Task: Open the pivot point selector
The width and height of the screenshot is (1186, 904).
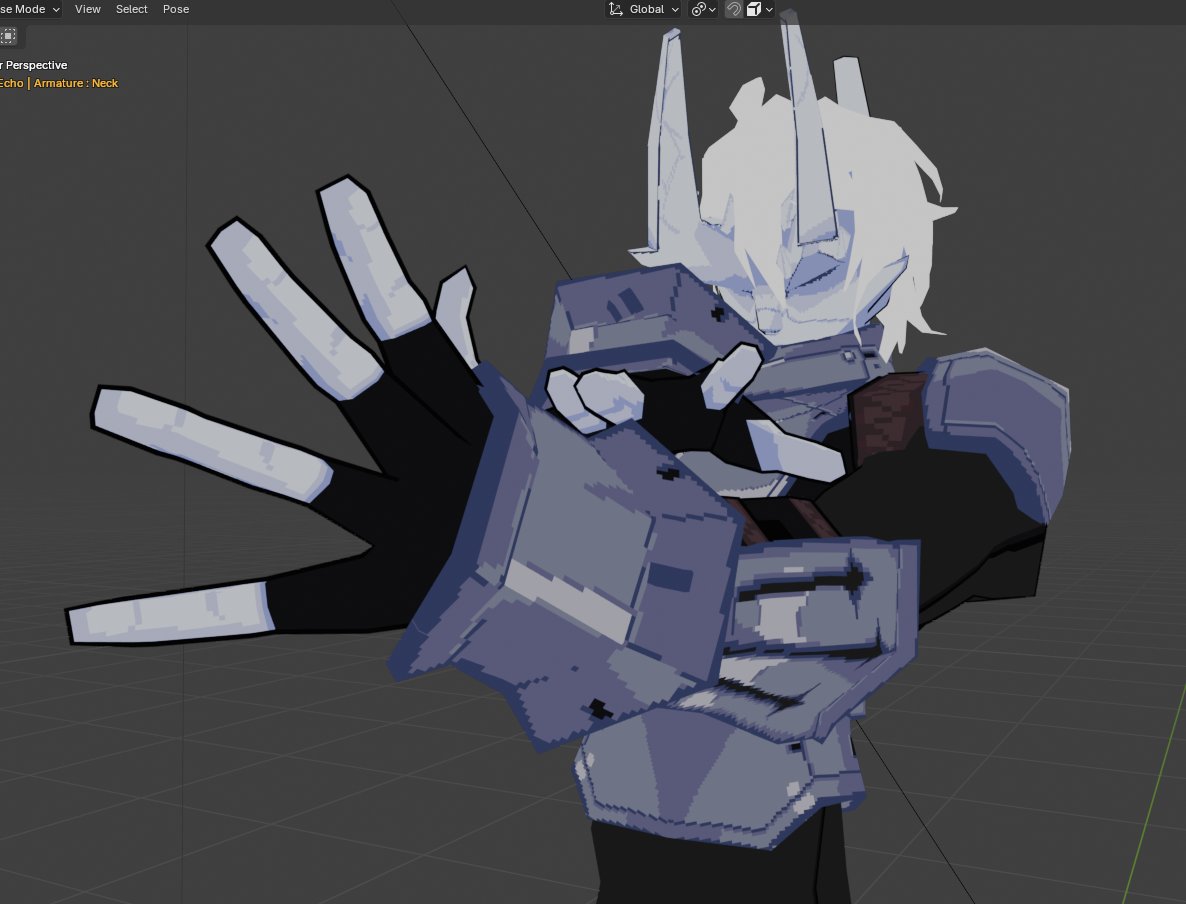Action: (703, 9)
